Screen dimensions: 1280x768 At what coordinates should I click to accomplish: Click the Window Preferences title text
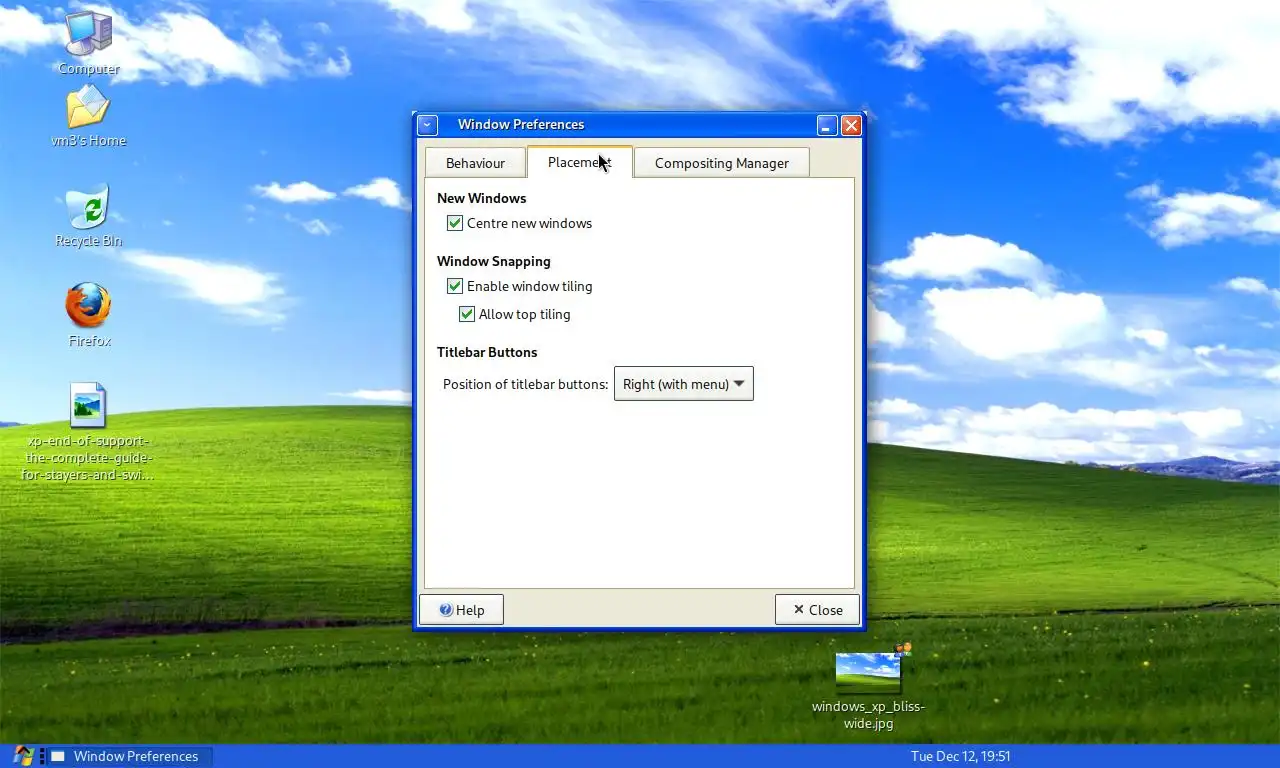click(x=521, y=124)
